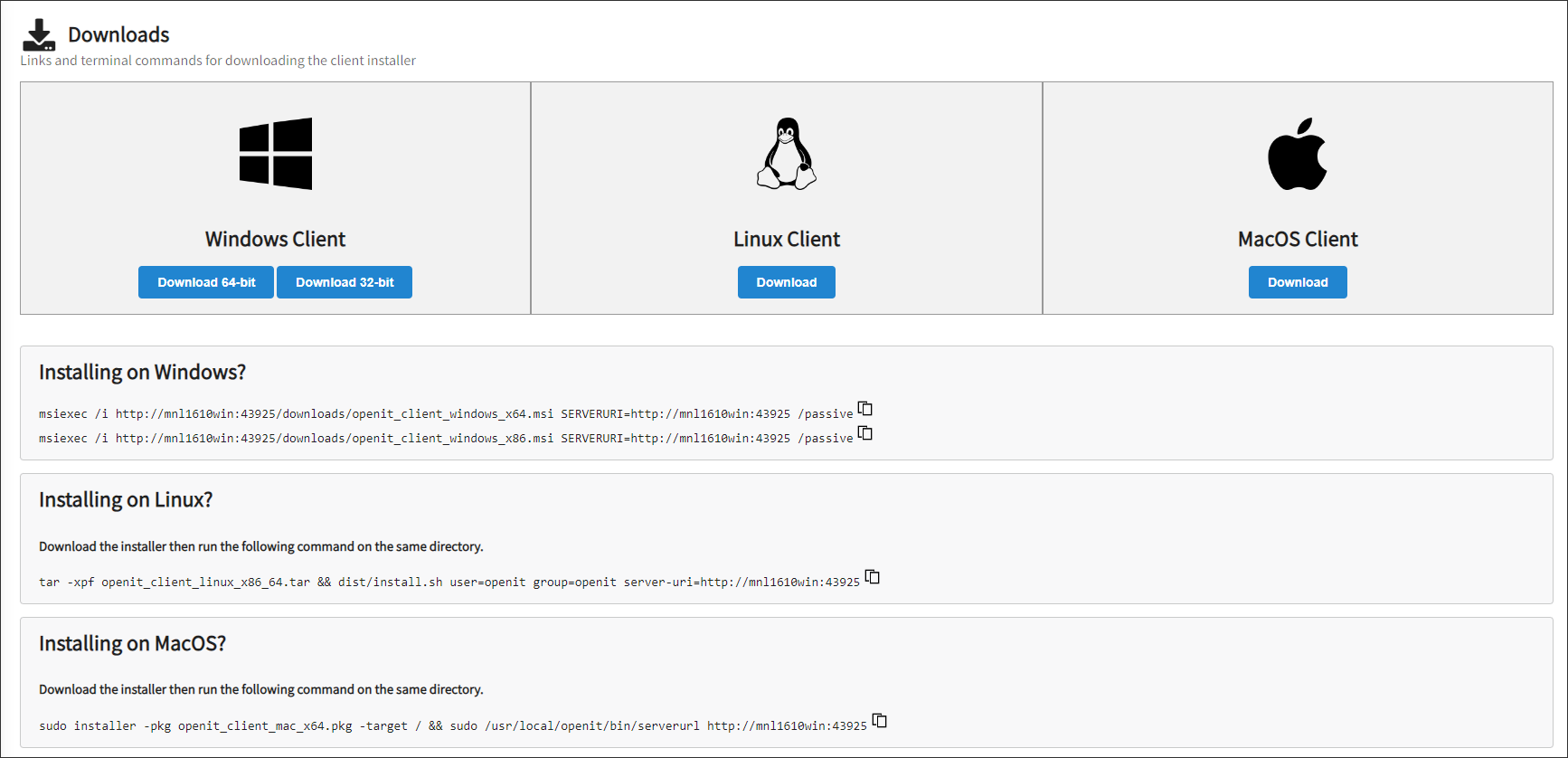Click the Linux 'Download the installer then run' note
The width and height of the screenshot is (1568, 758).
coord(261,546)
